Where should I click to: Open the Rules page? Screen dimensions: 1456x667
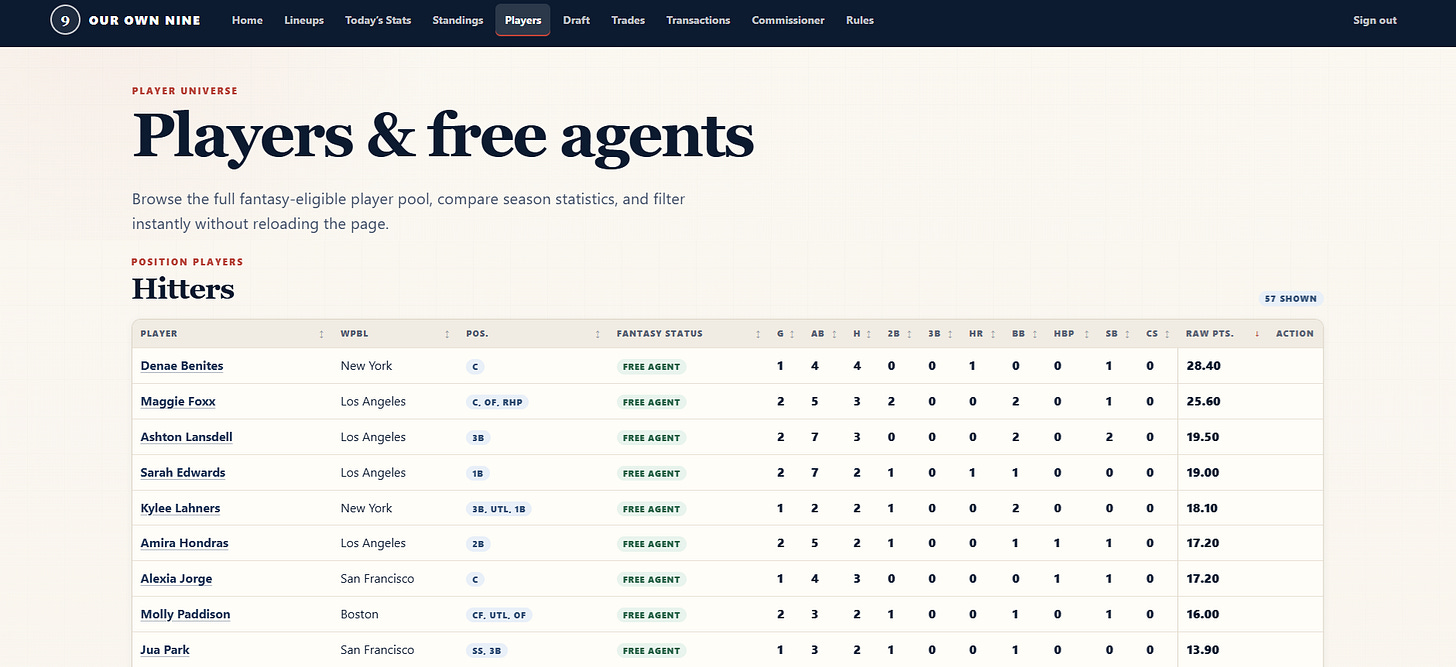[860, 20]
